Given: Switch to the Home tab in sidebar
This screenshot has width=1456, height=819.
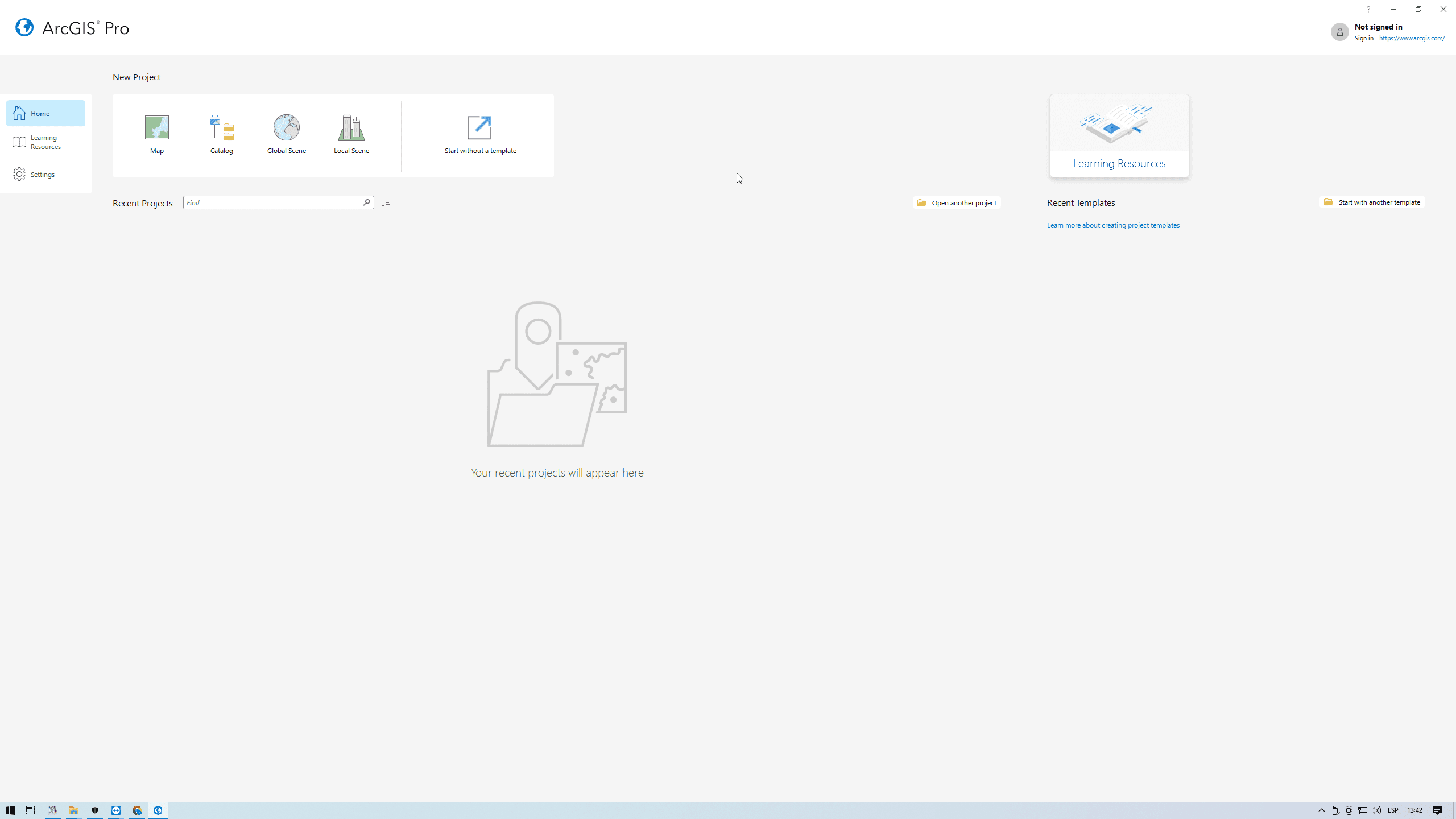Looking at the screenshot, I should tap(45, 113).
